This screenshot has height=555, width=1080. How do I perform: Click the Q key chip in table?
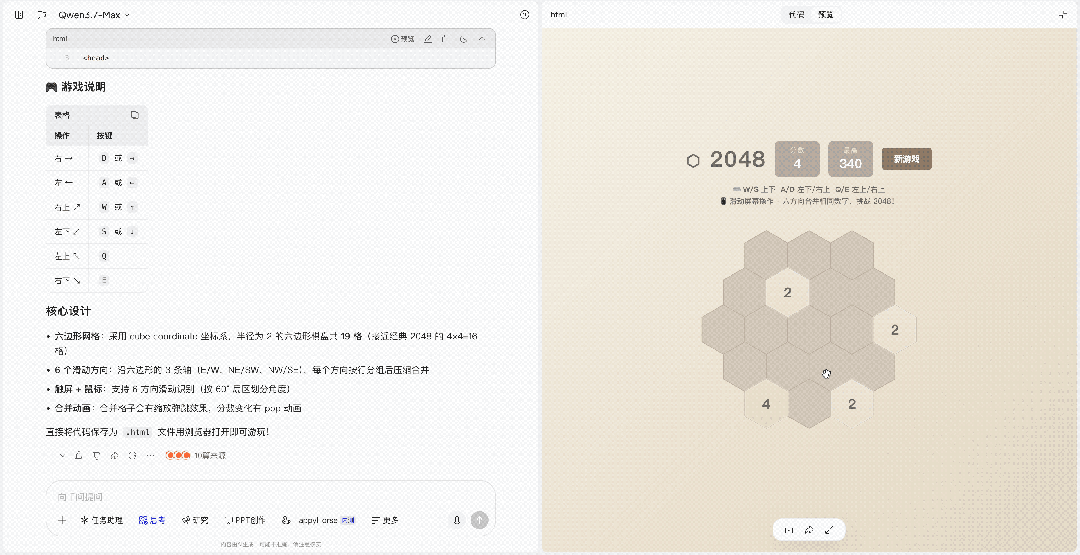tap(104, 255)
